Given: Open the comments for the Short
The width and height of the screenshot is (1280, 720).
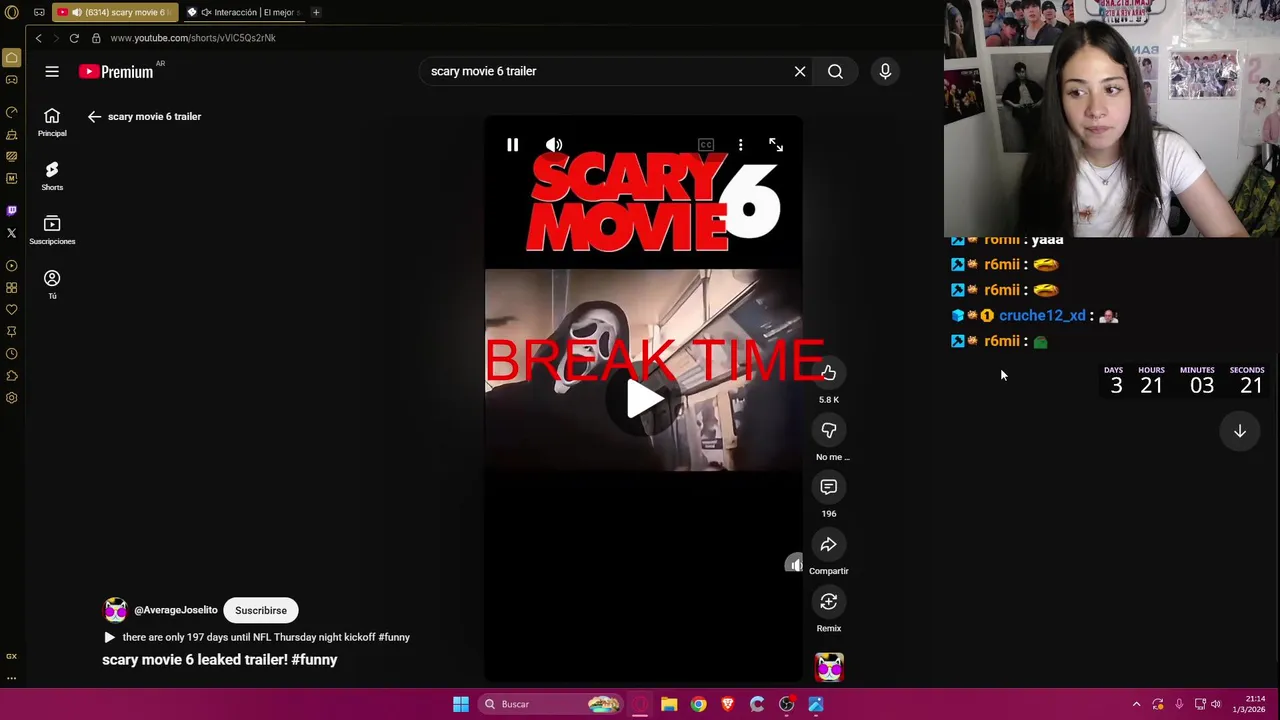Looking at the screenshot, I should [829, 487].
